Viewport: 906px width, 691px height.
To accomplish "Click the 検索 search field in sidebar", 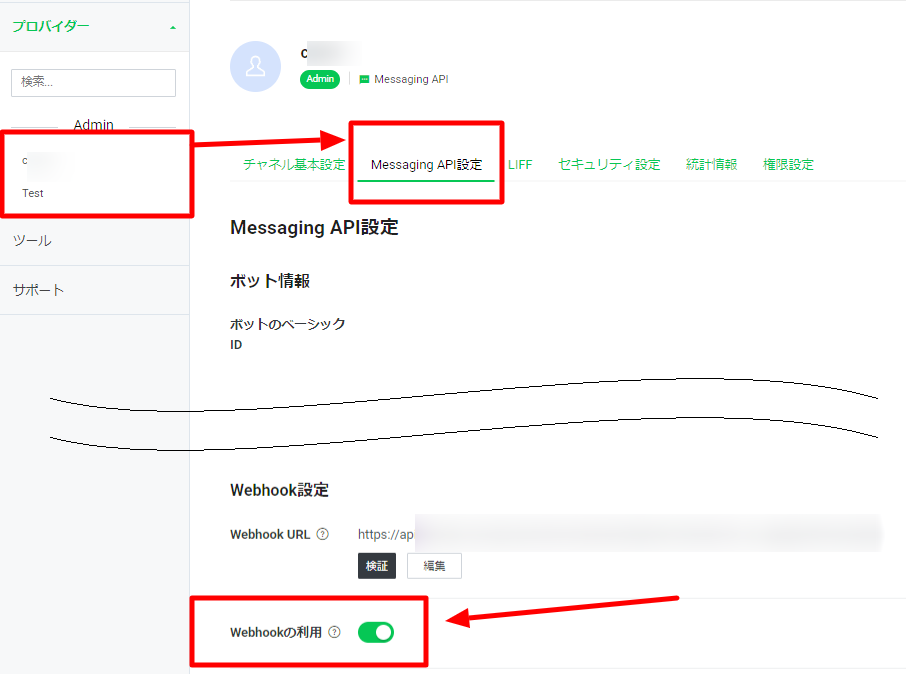I will click(93, 82).
